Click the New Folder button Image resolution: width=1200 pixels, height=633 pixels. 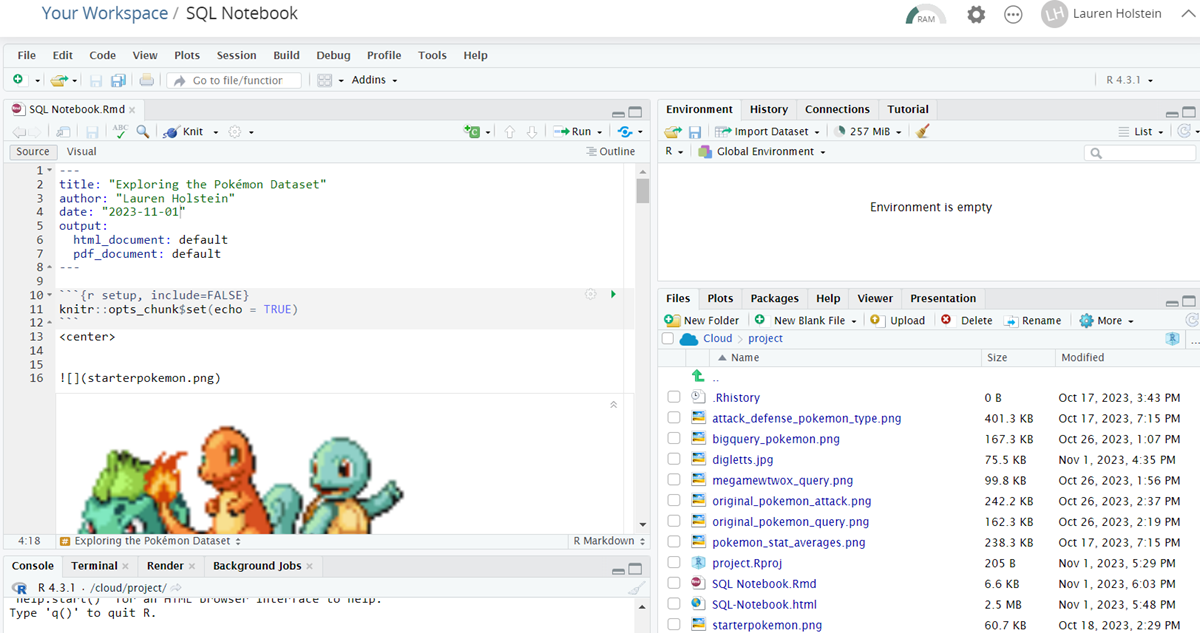(702, 320)
